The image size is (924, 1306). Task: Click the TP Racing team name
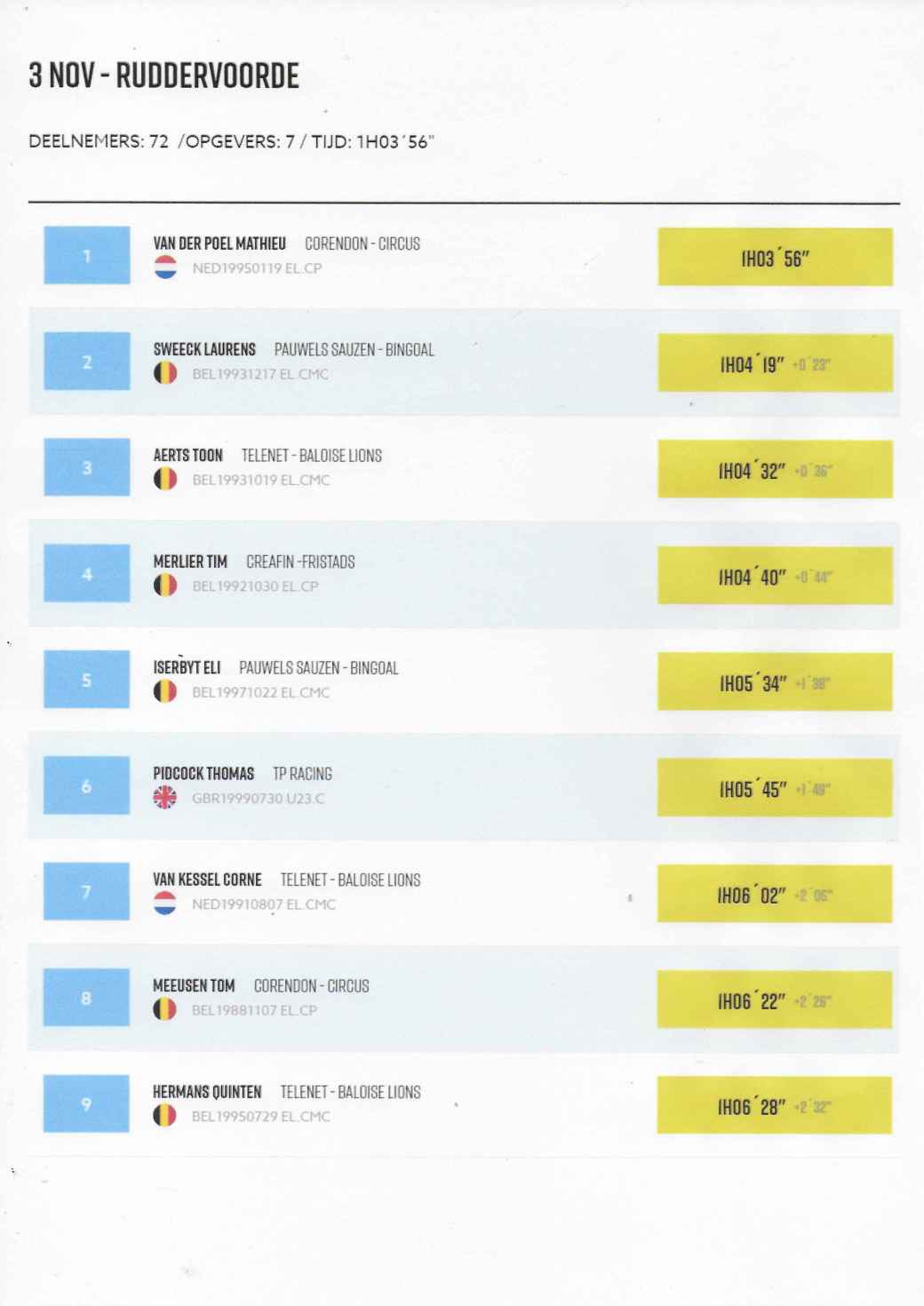302,774
